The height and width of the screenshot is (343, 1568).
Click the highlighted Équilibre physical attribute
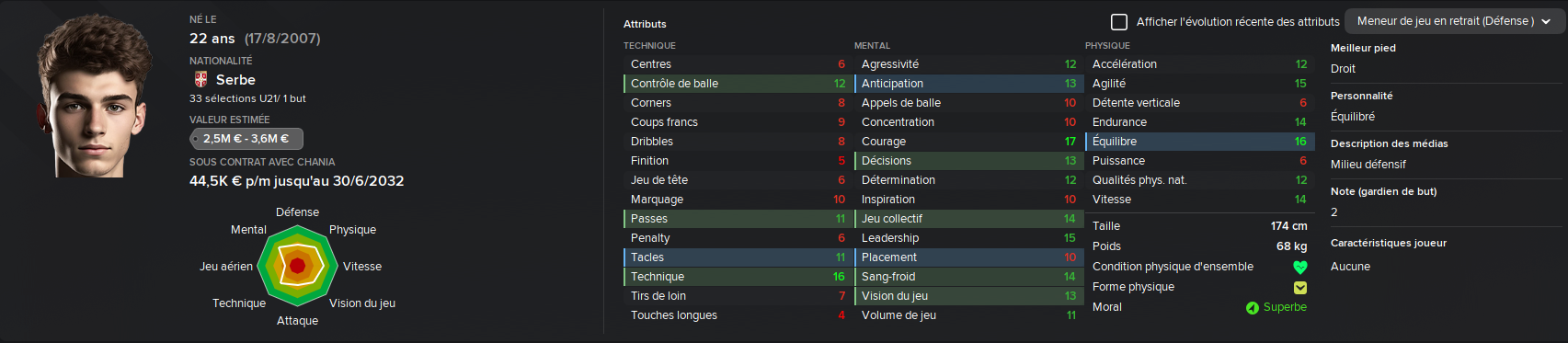click(x=1198, y=142)
